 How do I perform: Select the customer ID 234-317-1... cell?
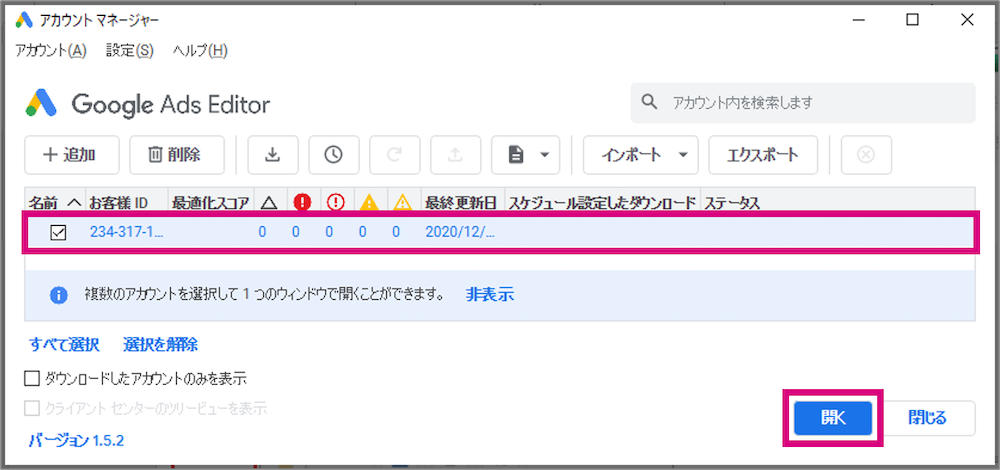(127, 233)
